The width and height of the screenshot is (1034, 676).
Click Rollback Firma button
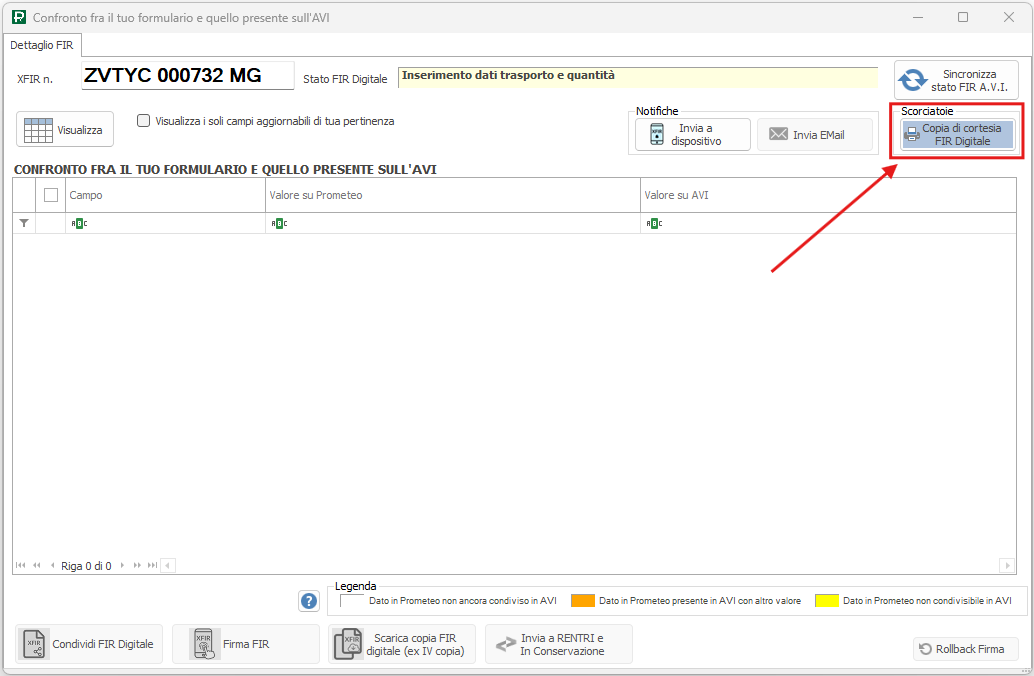pos(965,649)
